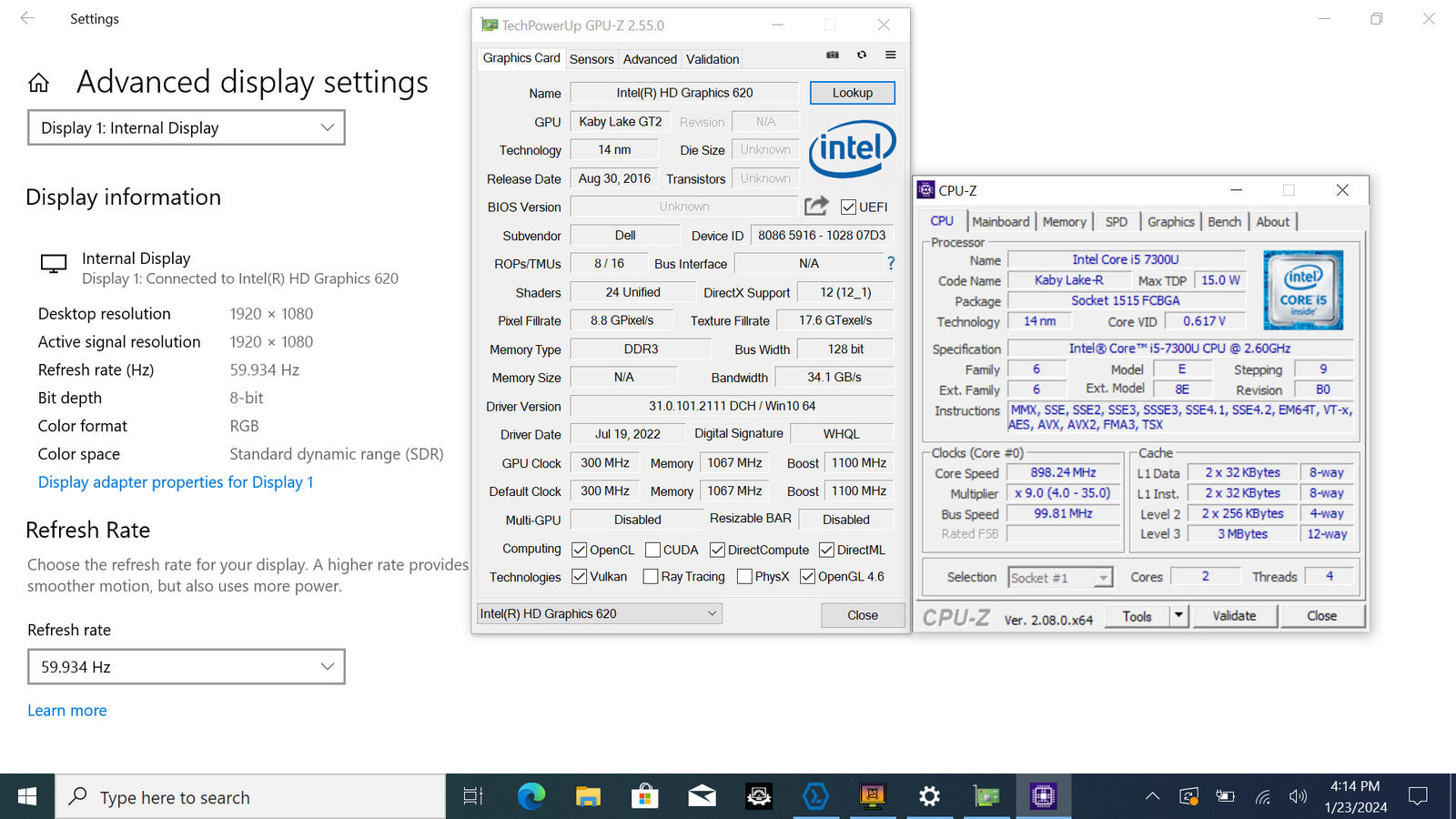Toggle the Vulkan checkbox
The height and width of the screenshot is (819, 1456).
tap(579, 576)
